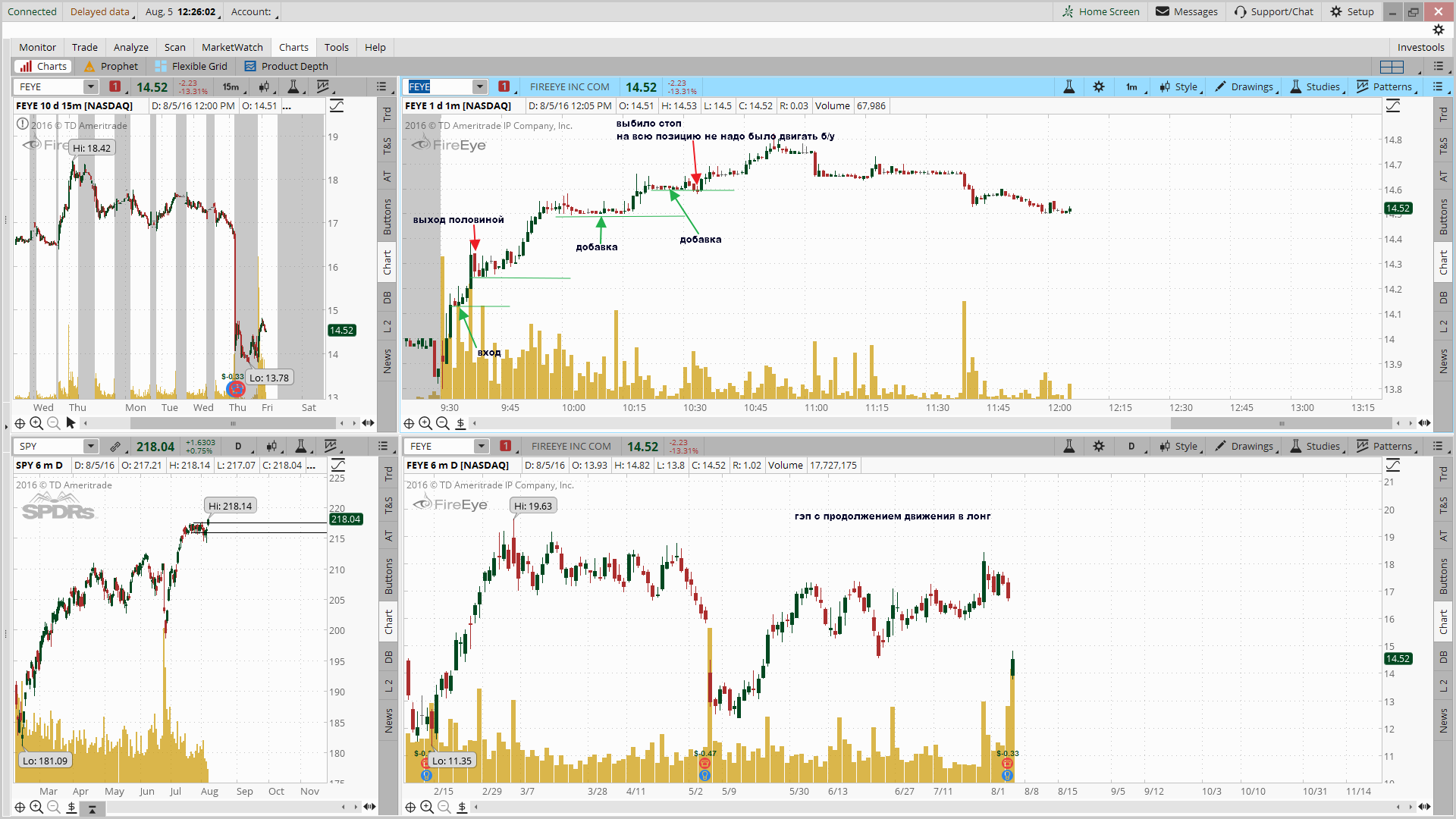The width and height of the screenshot is (1456, 819).
Task: Toggle the AT side panel in FEYE 15m chart
Action: pos(387,176)
